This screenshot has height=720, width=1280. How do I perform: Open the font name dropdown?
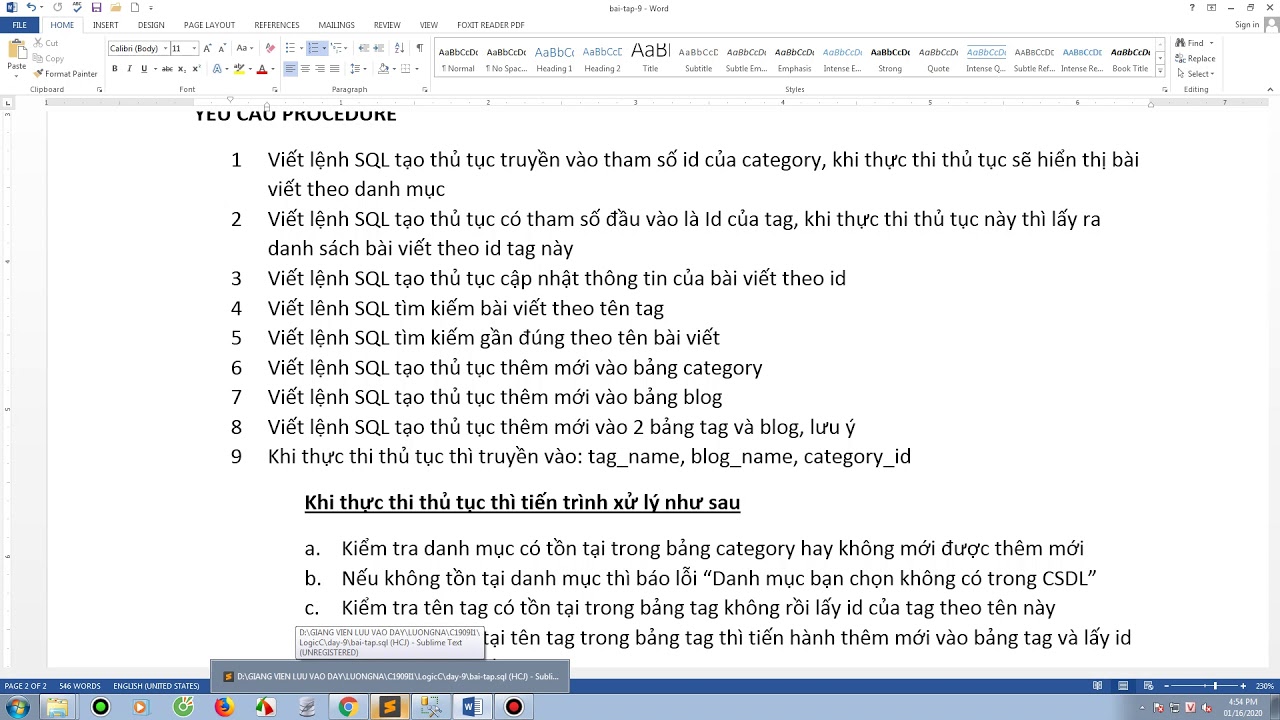[x=165, y=48]
